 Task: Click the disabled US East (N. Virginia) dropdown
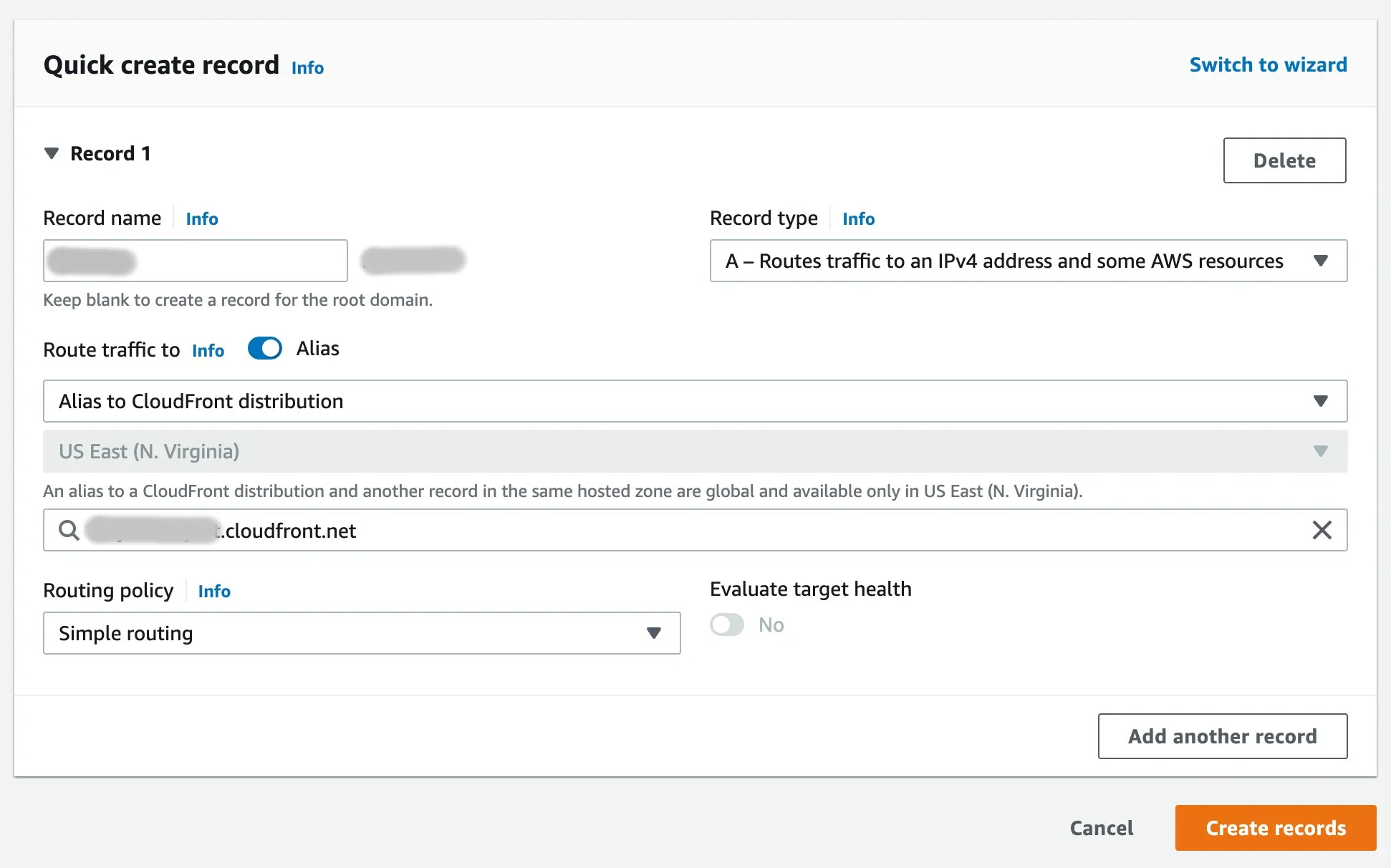point(695,451)
